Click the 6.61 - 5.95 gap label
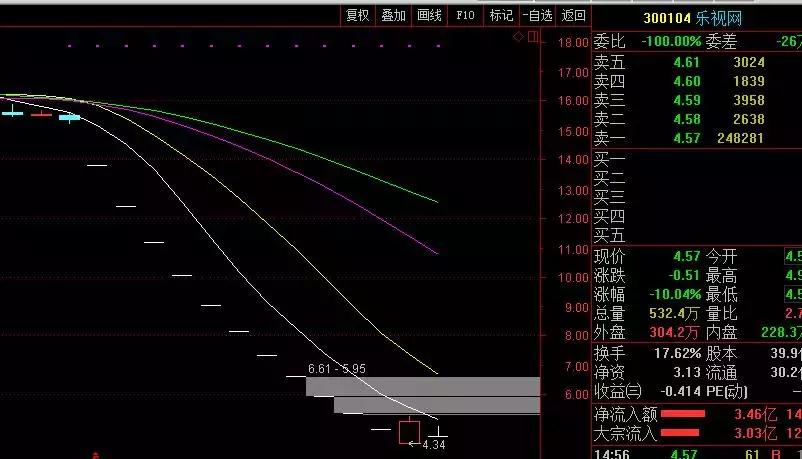 coord(337,368)
